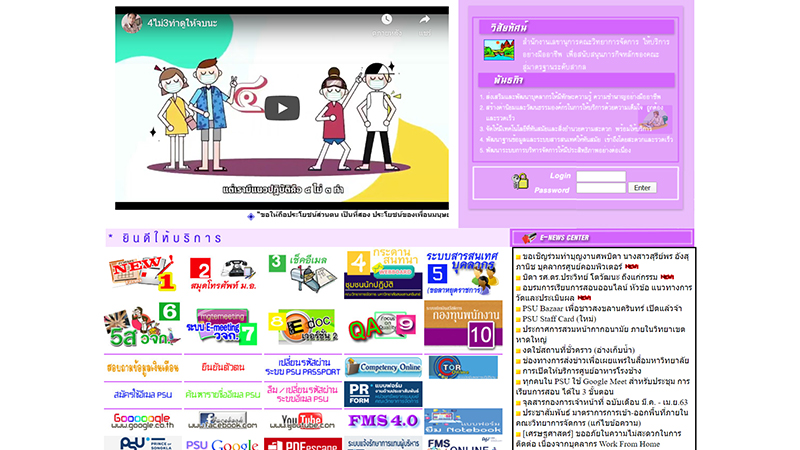The width and height of the screenshot is (800, 450).
Task: Open the Google www.google.co.th logo
Action: click(x=143, y=421)
